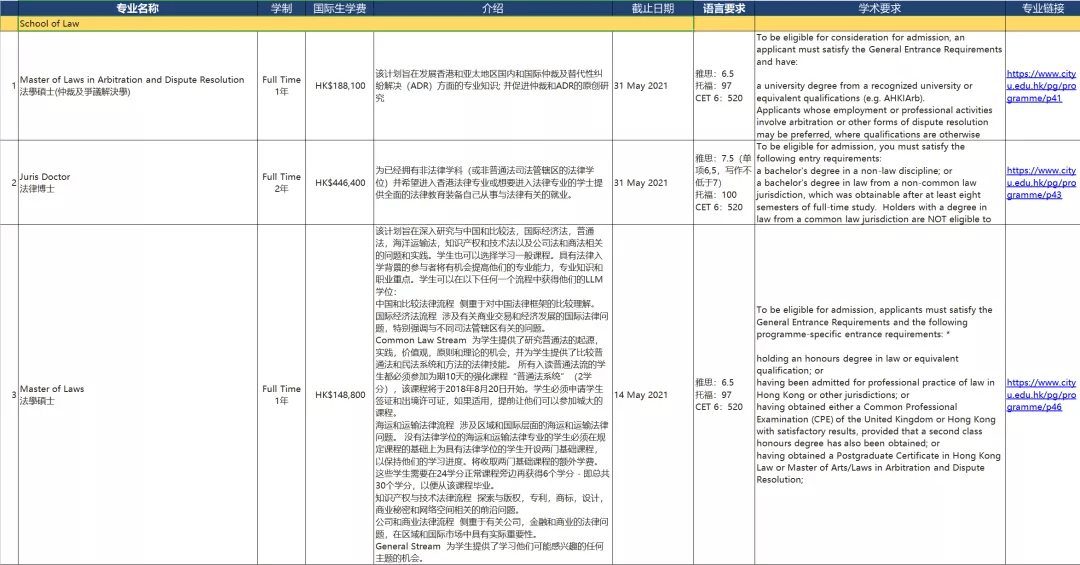
Task: Select the 截止日期 header cell
Action: pos(652,8)
